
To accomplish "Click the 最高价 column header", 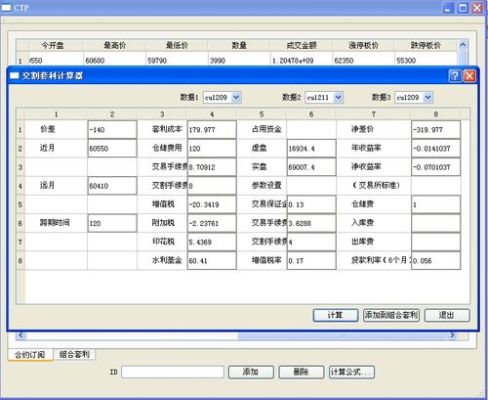I will pos(114,45).
